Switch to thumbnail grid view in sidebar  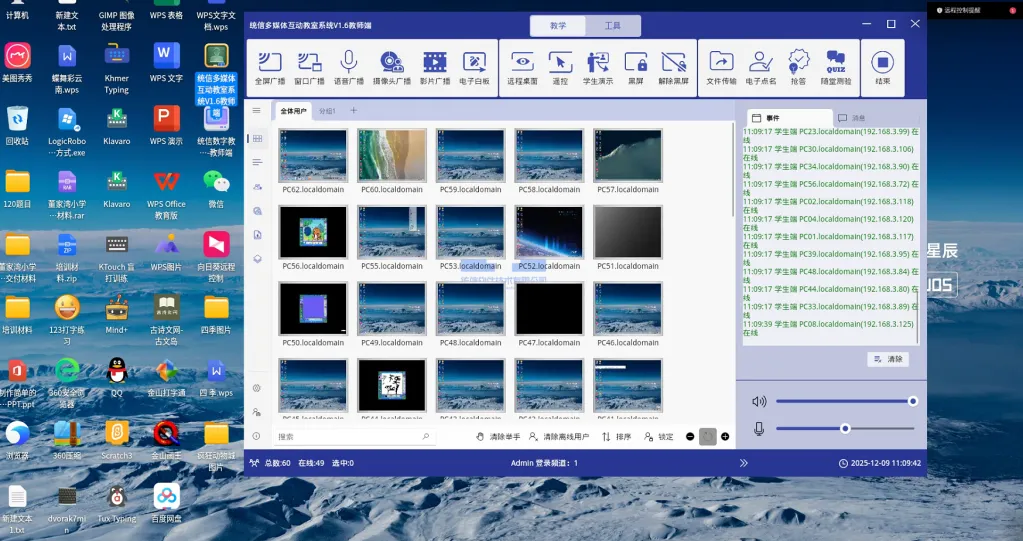point(257,138)
